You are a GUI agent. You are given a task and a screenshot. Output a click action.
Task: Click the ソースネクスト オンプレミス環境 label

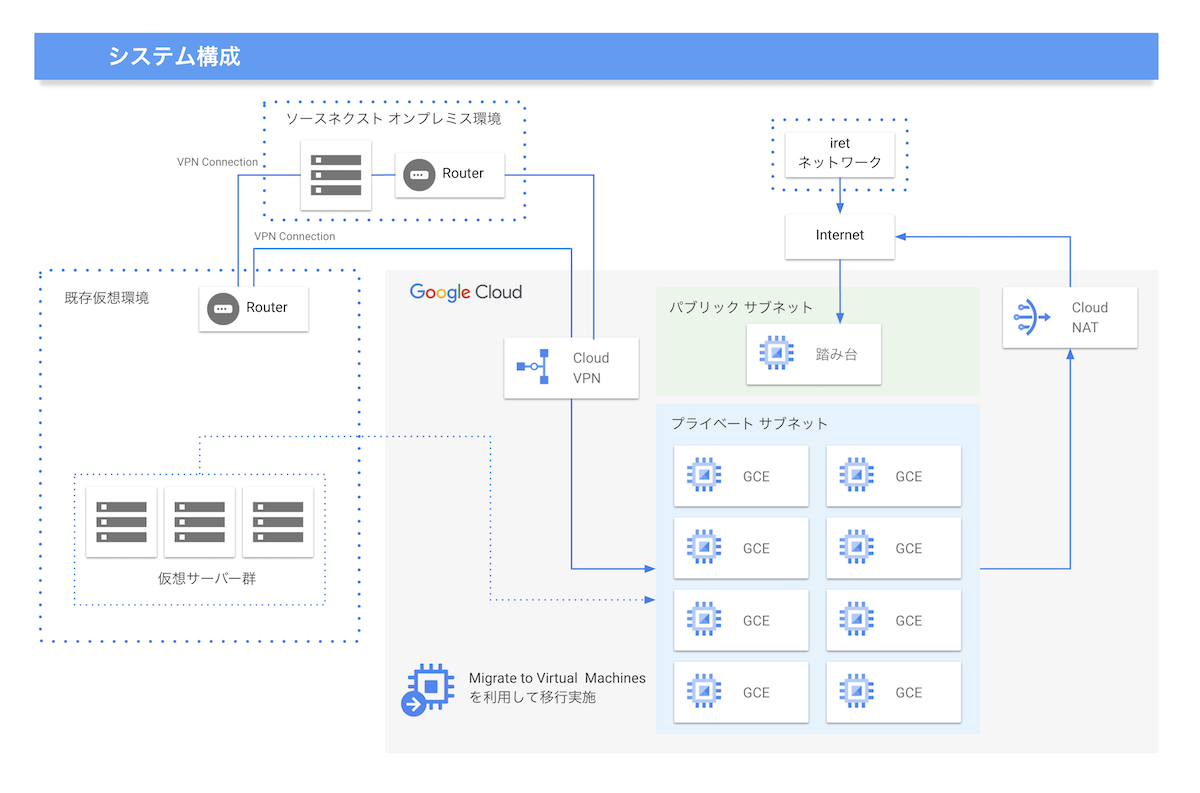coord(394,119)
